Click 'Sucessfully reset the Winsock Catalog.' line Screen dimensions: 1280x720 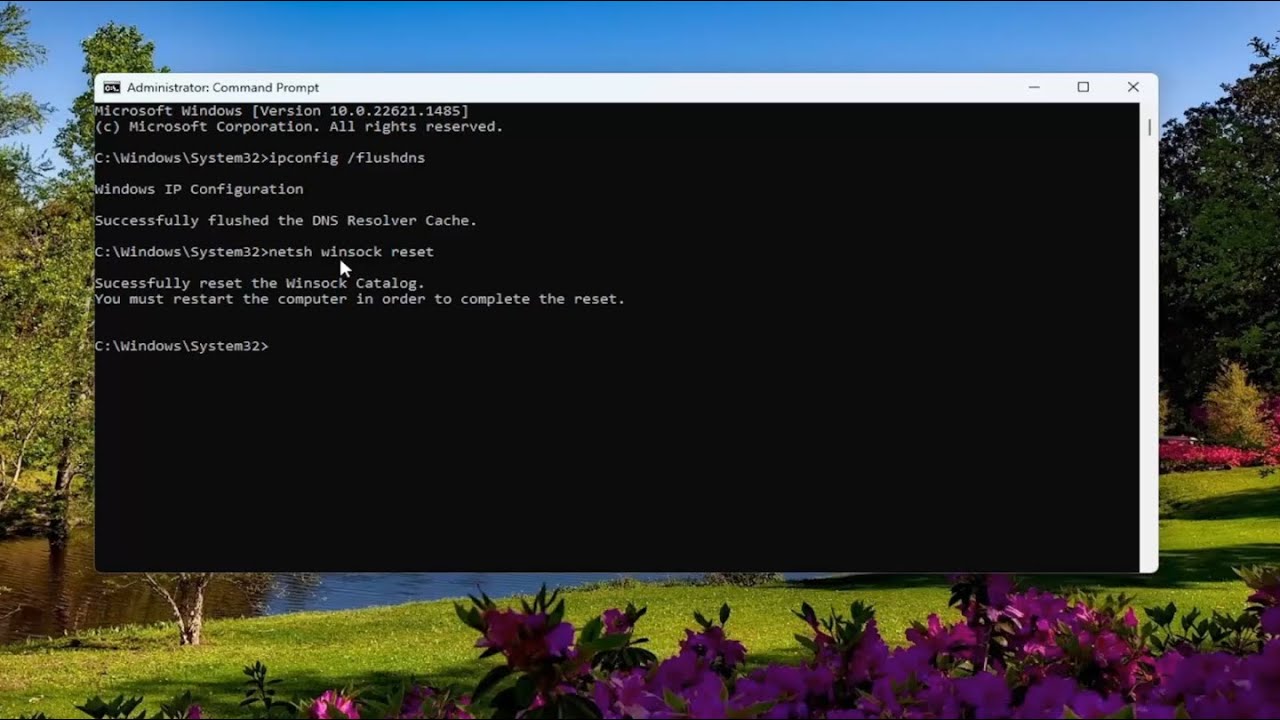pos(260,283)
